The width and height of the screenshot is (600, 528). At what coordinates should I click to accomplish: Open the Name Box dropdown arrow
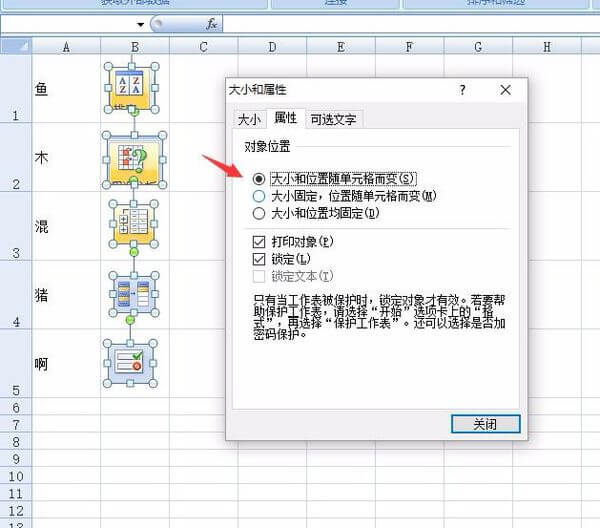(x=140, y=23)
